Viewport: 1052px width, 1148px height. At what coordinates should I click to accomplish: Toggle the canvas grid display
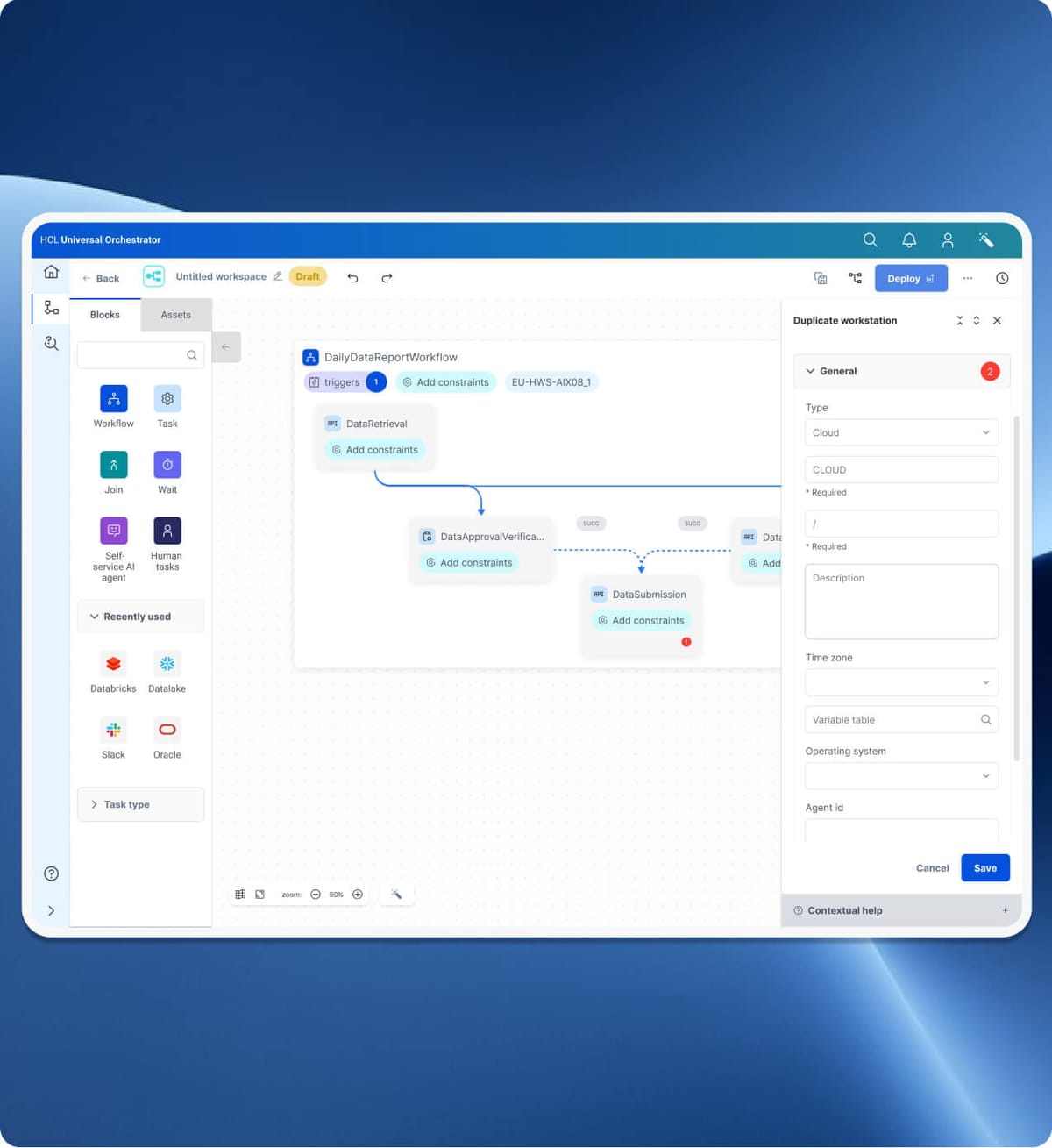point(241,894)
